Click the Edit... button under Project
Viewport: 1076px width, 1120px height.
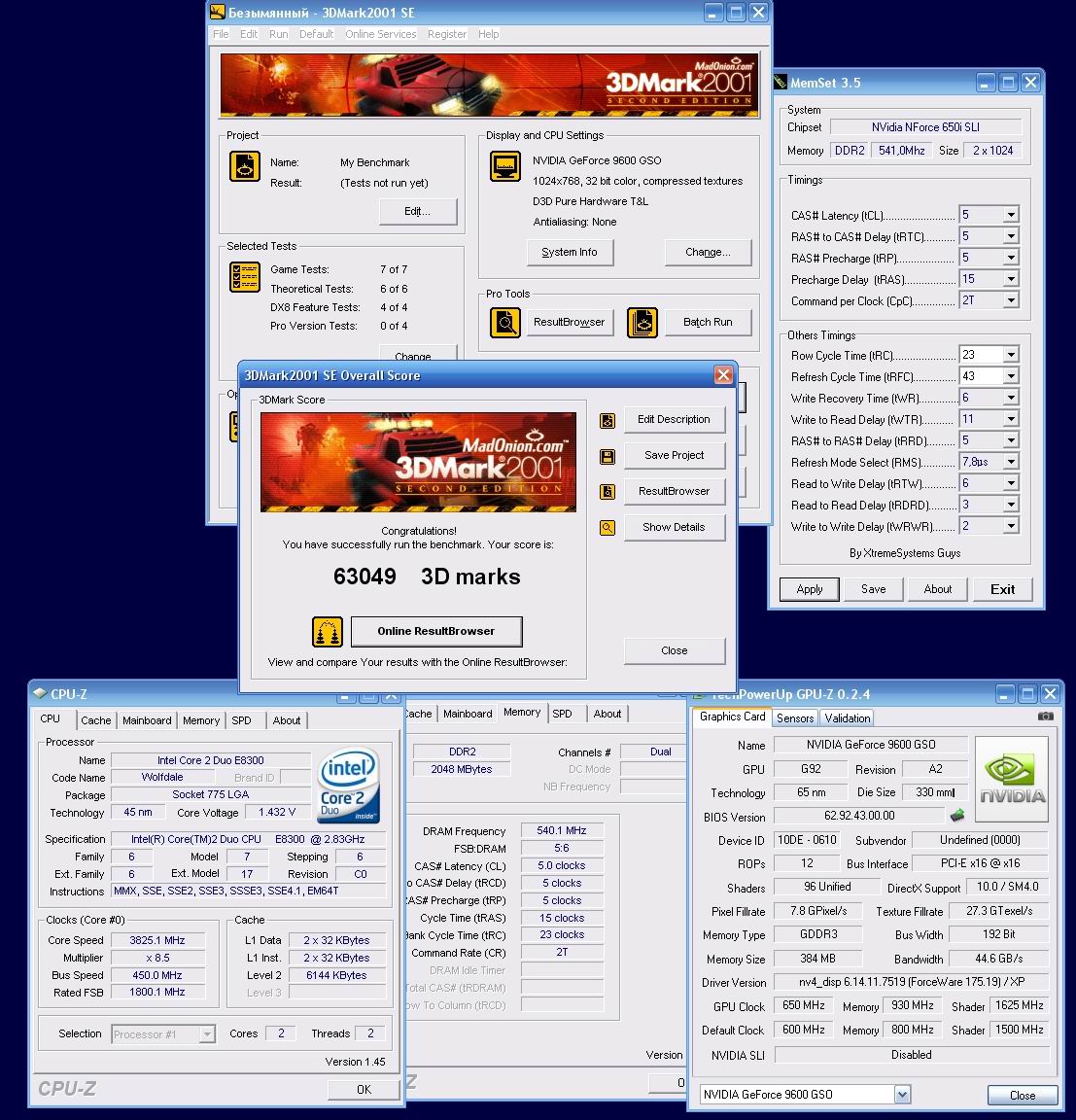(x=418, y=211)
